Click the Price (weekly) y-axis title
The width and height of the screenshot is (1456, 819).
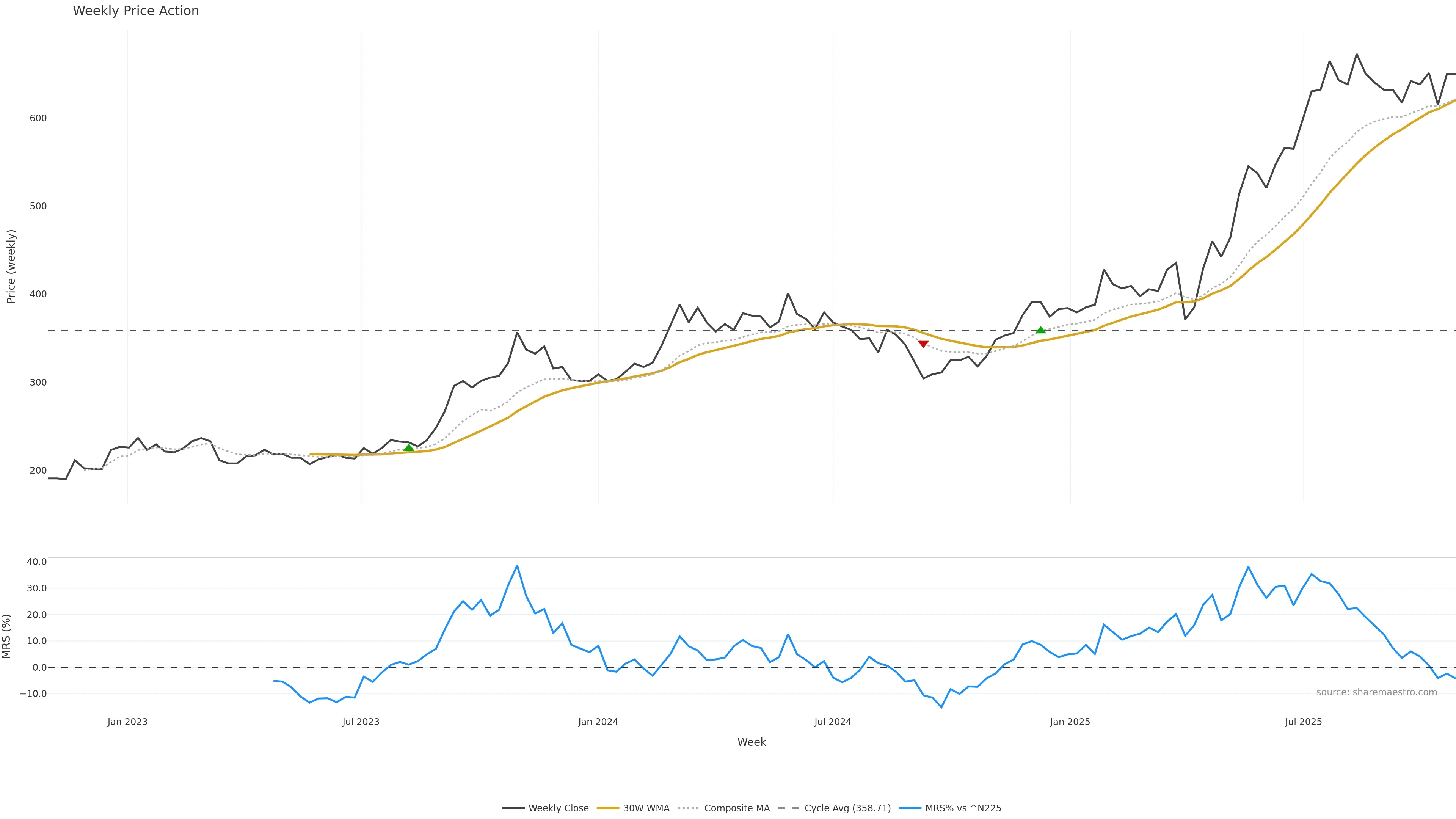[x=11, y=266]
